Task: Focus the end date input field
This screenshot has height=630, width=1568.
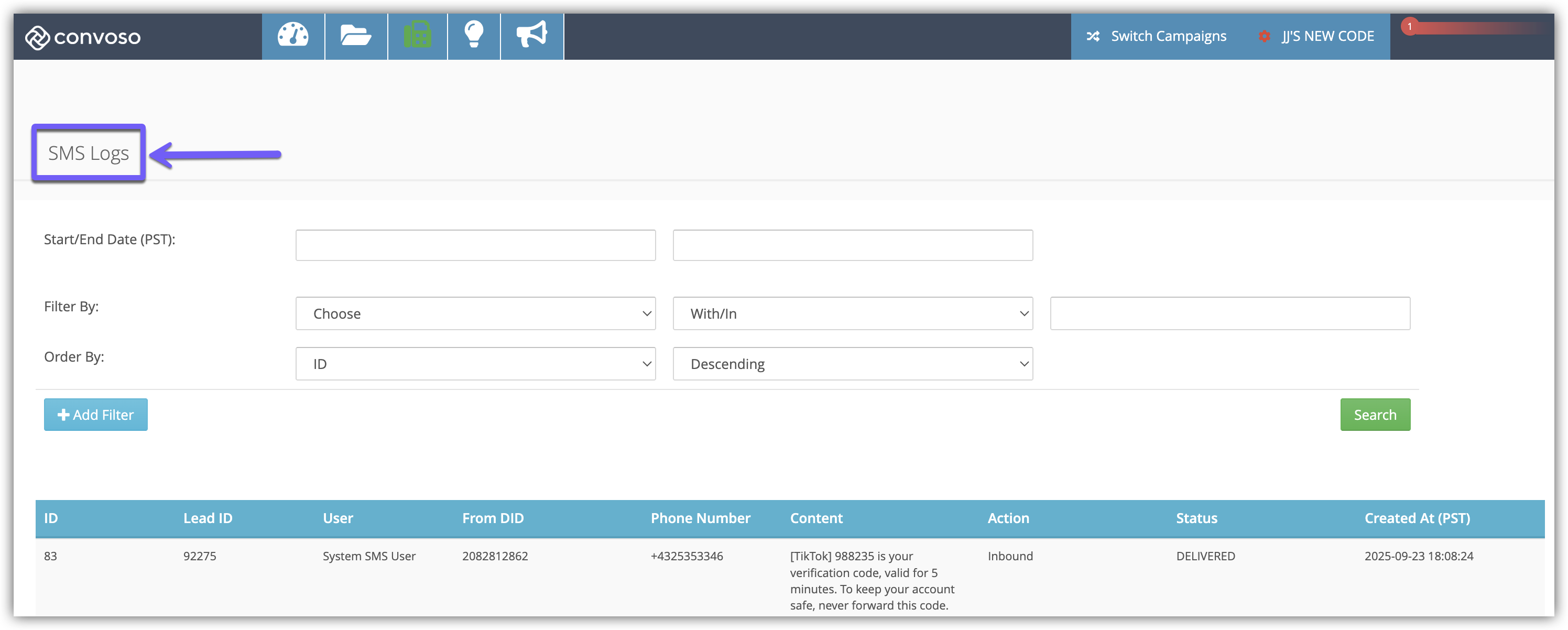Action: click(x=852, y=245)
